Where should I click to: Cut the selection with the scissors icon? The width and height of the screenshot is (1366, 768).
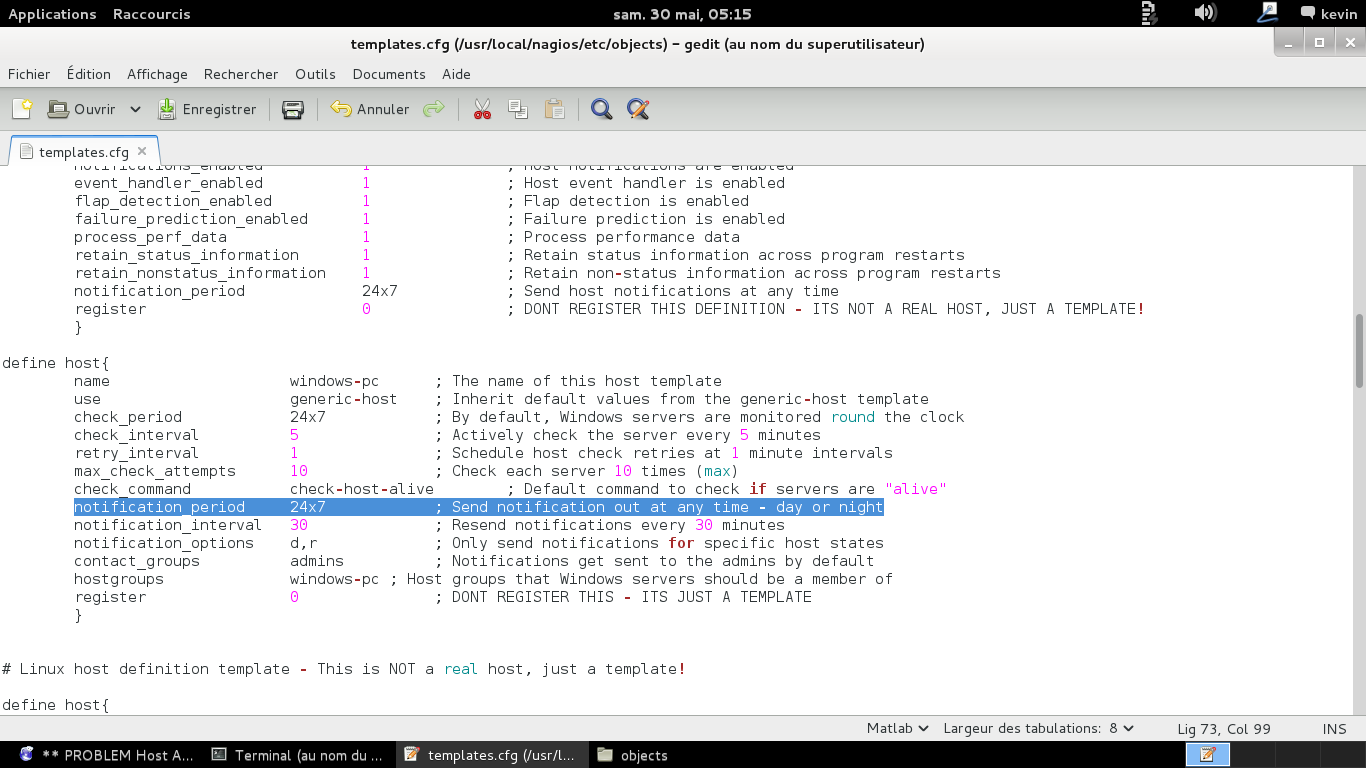click(482, 109)
